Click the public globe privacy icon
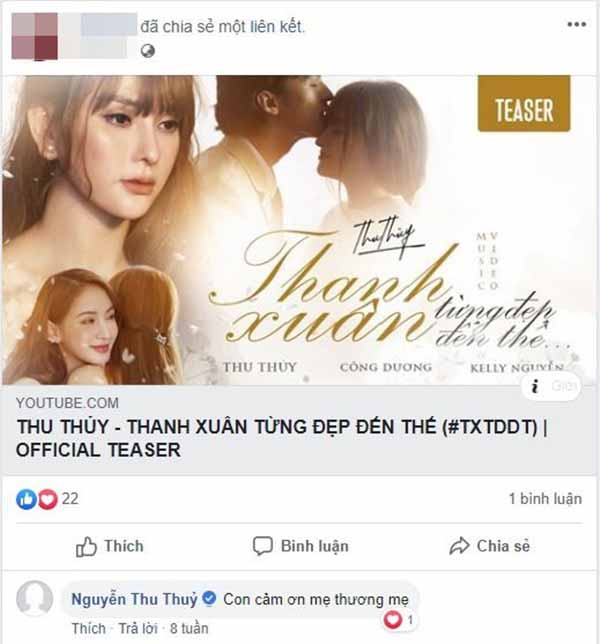The width and height of the screenshot is (600, 644). pyautogui.click(x=148, y=51)
